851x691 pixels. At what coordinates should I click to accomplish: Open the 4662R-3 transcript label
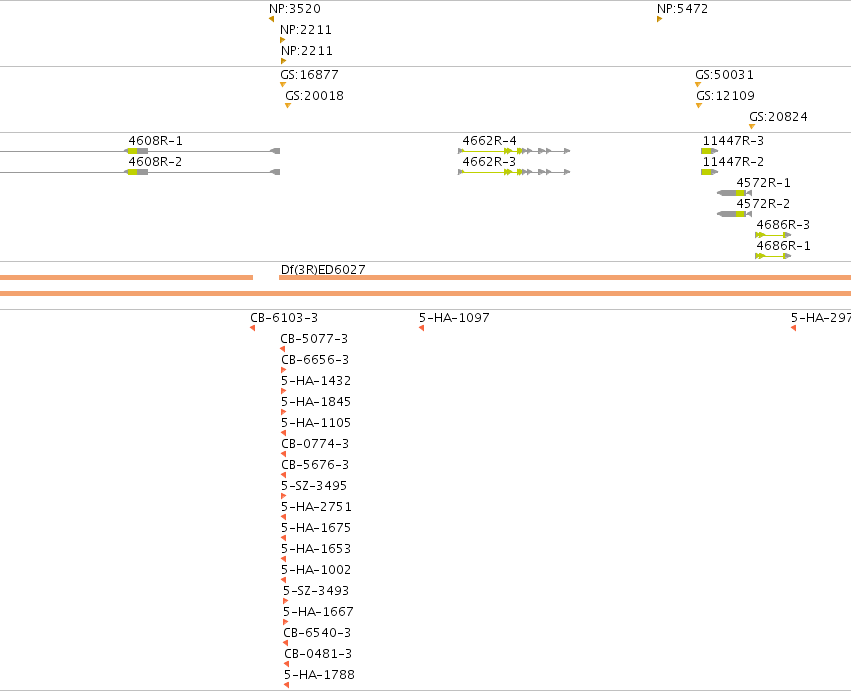489,162
